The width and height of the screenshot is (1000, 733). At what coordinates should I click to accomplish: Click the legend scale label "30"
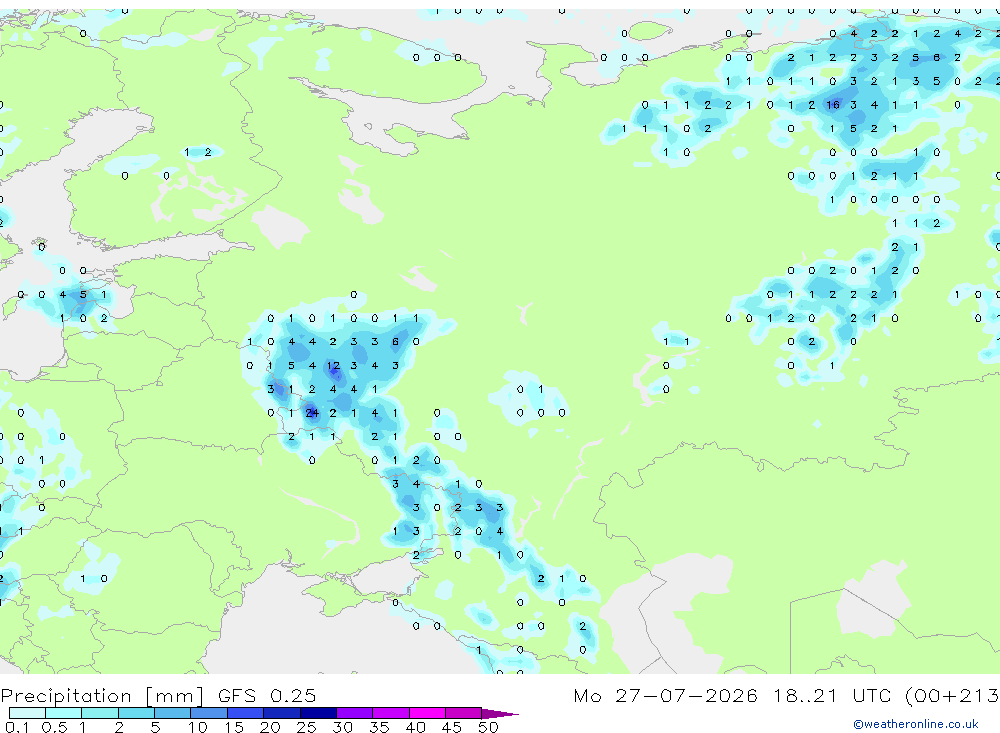pyautogui.click(x=343, y=727)
